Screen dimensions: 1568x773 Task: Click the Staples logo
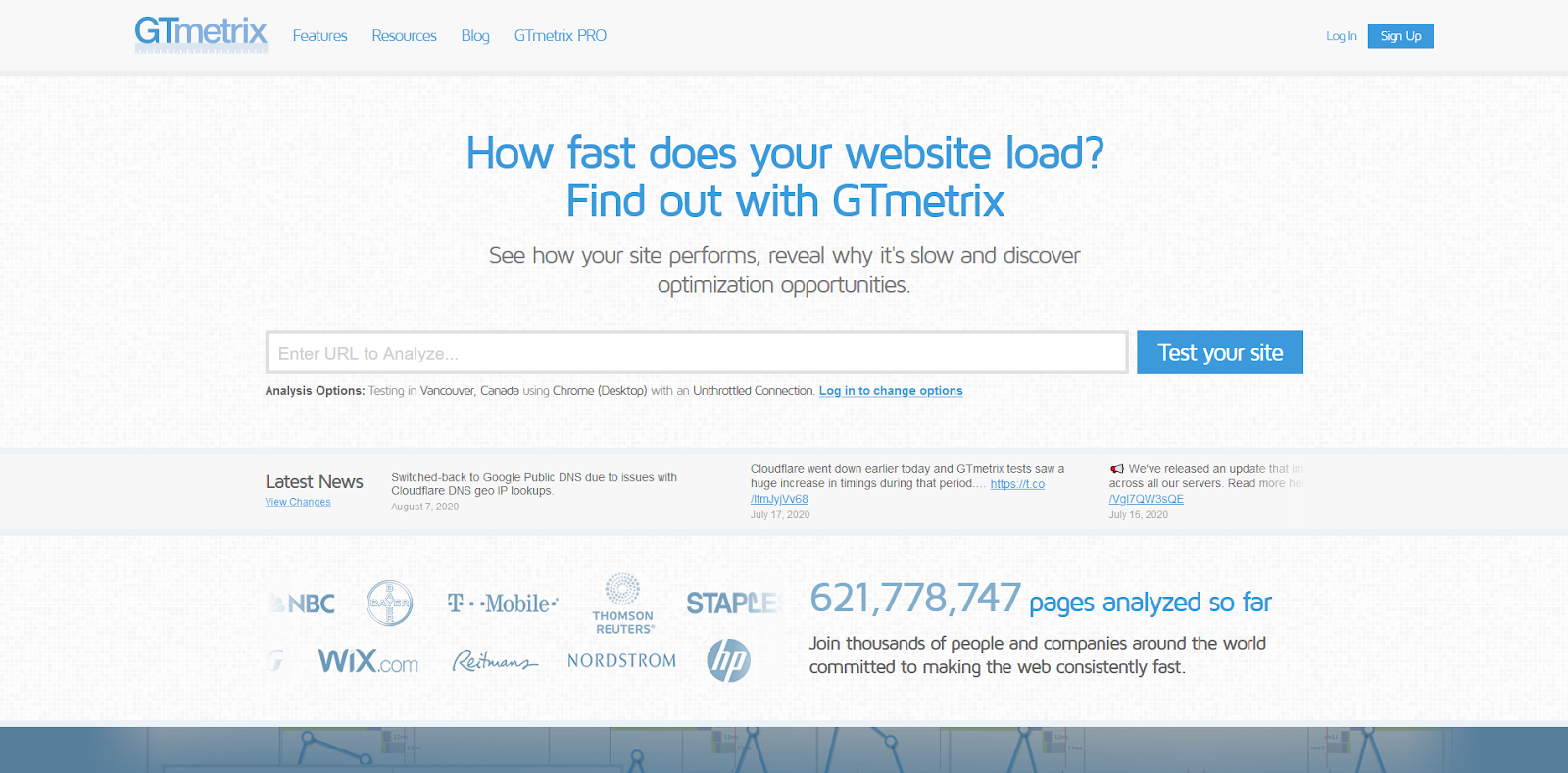coord(732,604)
